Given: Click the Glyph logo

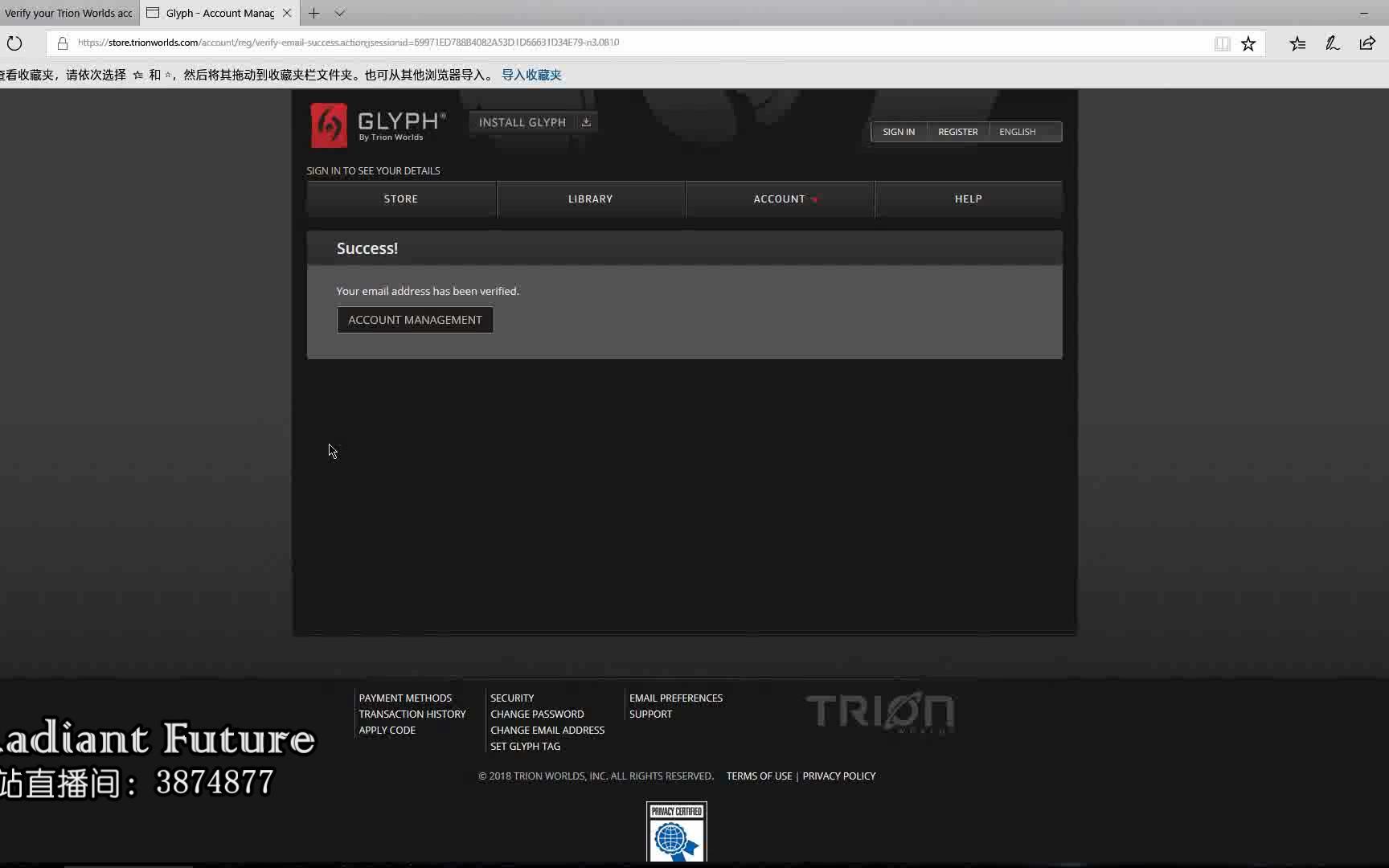Looking at the screenshot, I should pos(378,125).
